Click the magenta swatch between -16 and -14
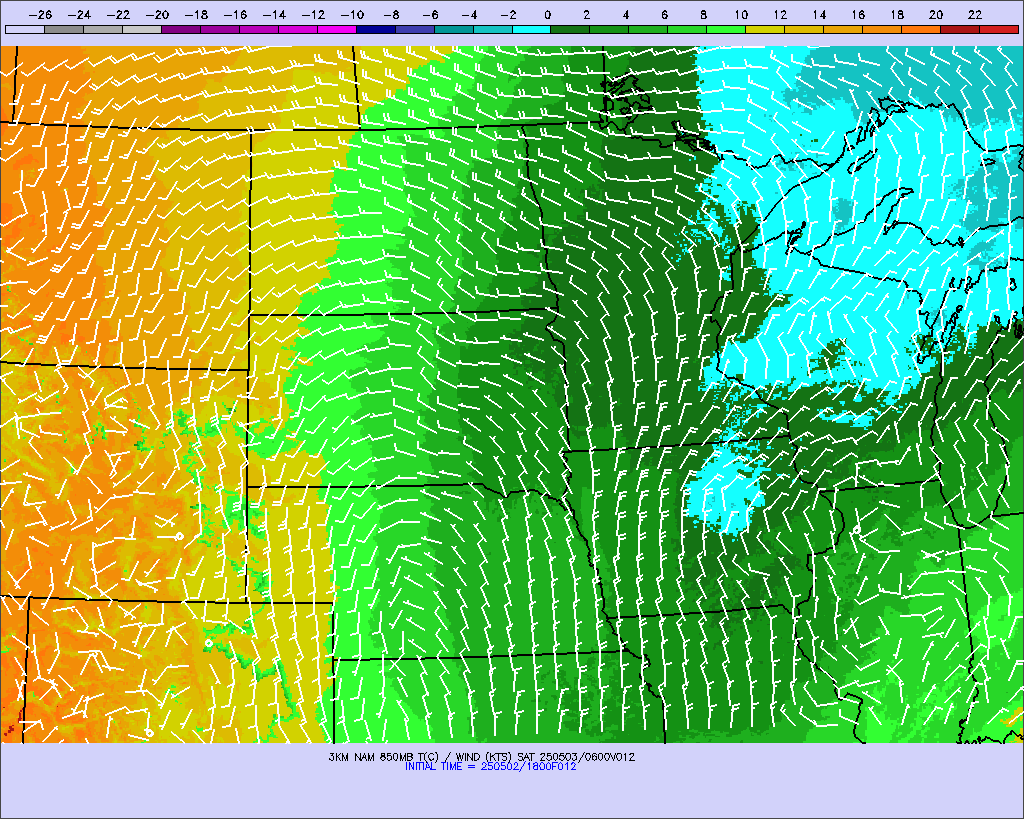This screenshot has width=1024, height=819. [x=259, y=29]
